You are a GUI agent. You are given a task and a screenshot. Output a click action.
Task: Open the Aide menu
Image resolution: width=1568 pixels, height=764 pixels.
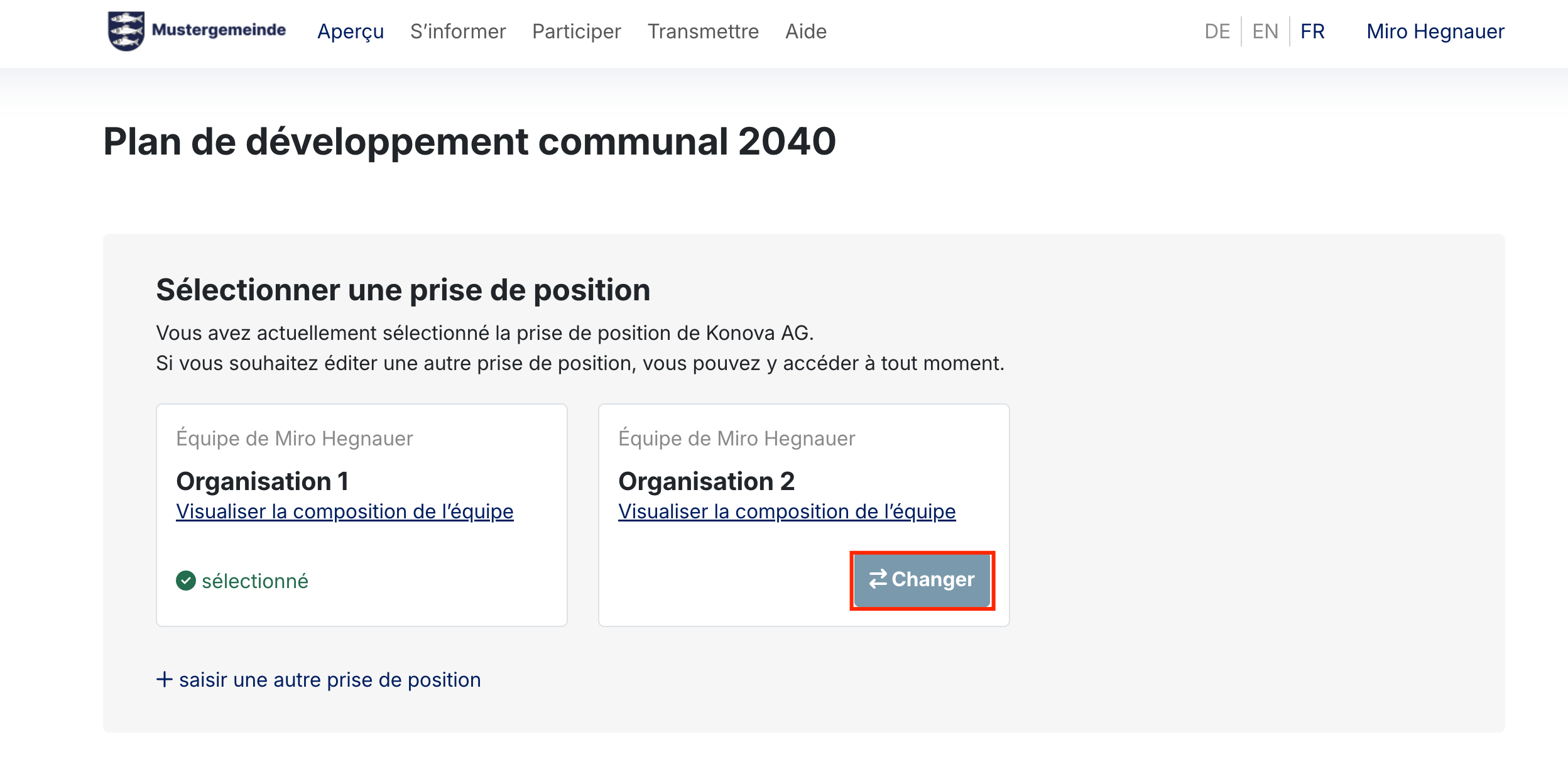coord(805,31)
